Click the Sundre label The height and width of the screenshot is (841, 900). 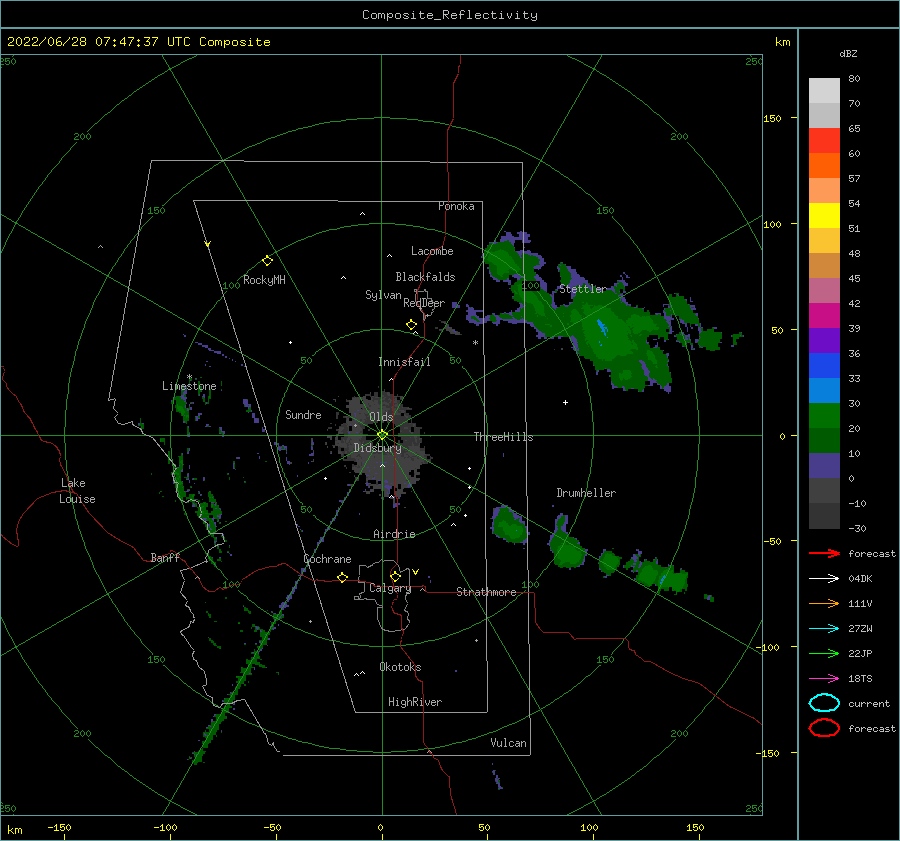click(x=303, y=414)
